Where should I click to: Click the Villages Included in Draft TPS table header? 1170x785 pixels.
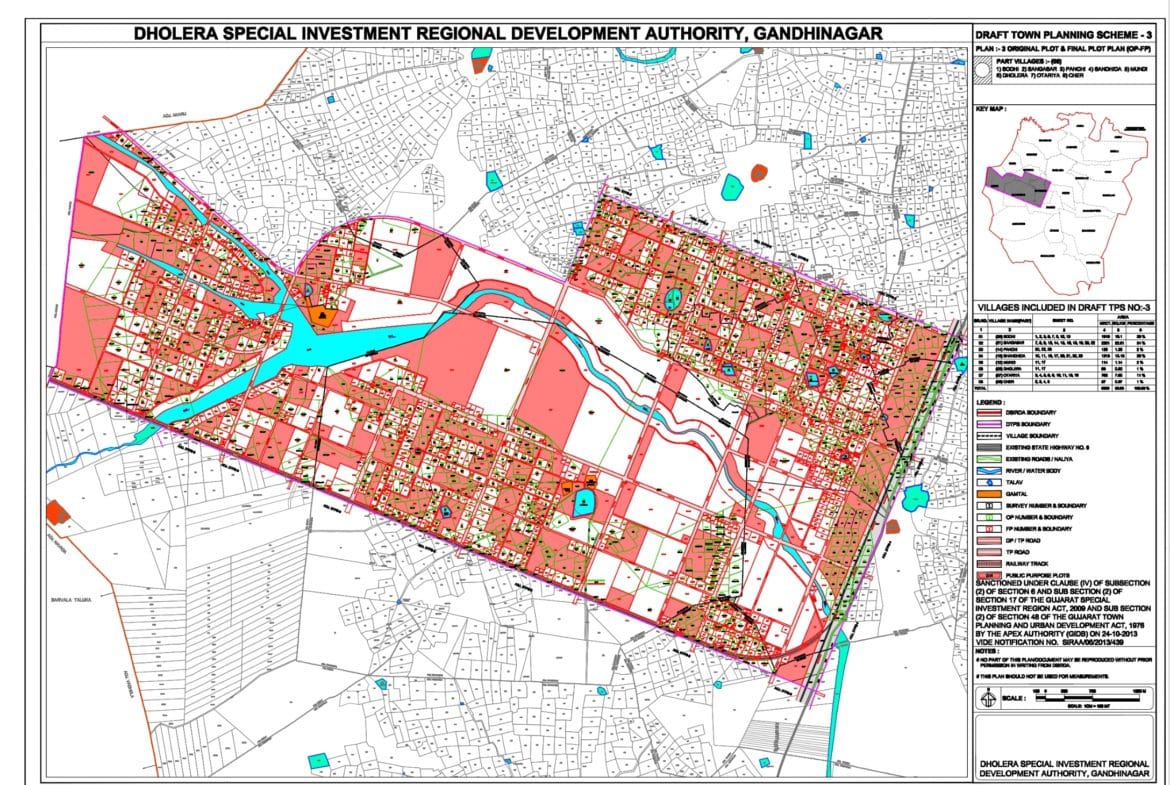pos(1068,306)
